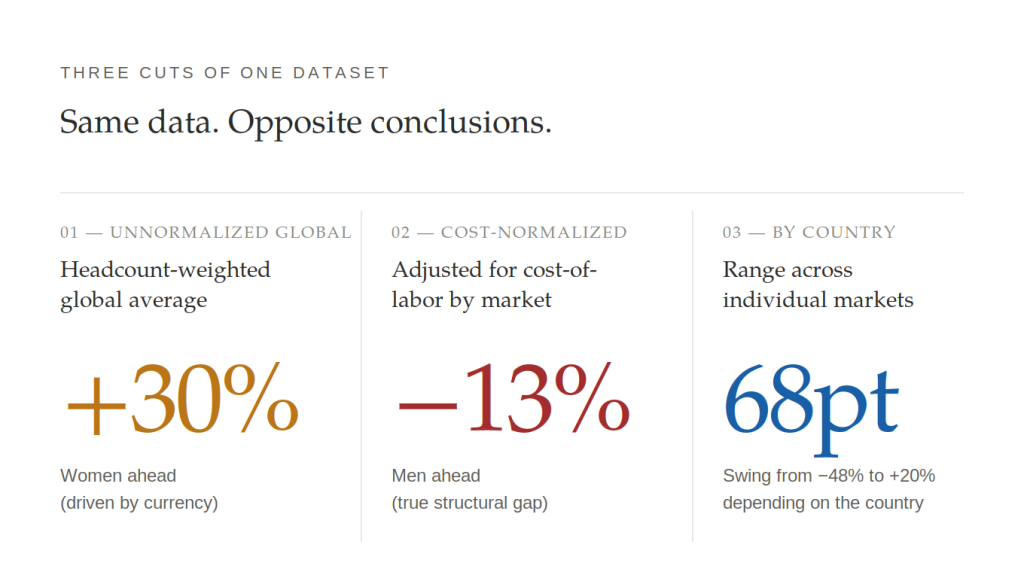Select the "Same data. Opposite conclusions." headline
The image size is (1024, 572).
pos(306,122)
